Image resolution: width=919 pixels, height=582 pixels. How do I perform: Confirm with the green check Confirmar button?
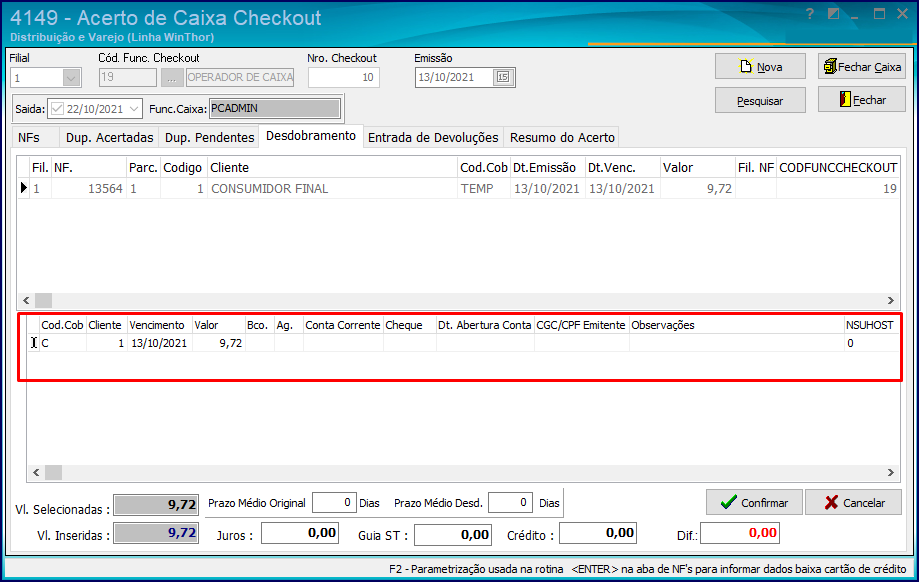click(x=754, y=502)
